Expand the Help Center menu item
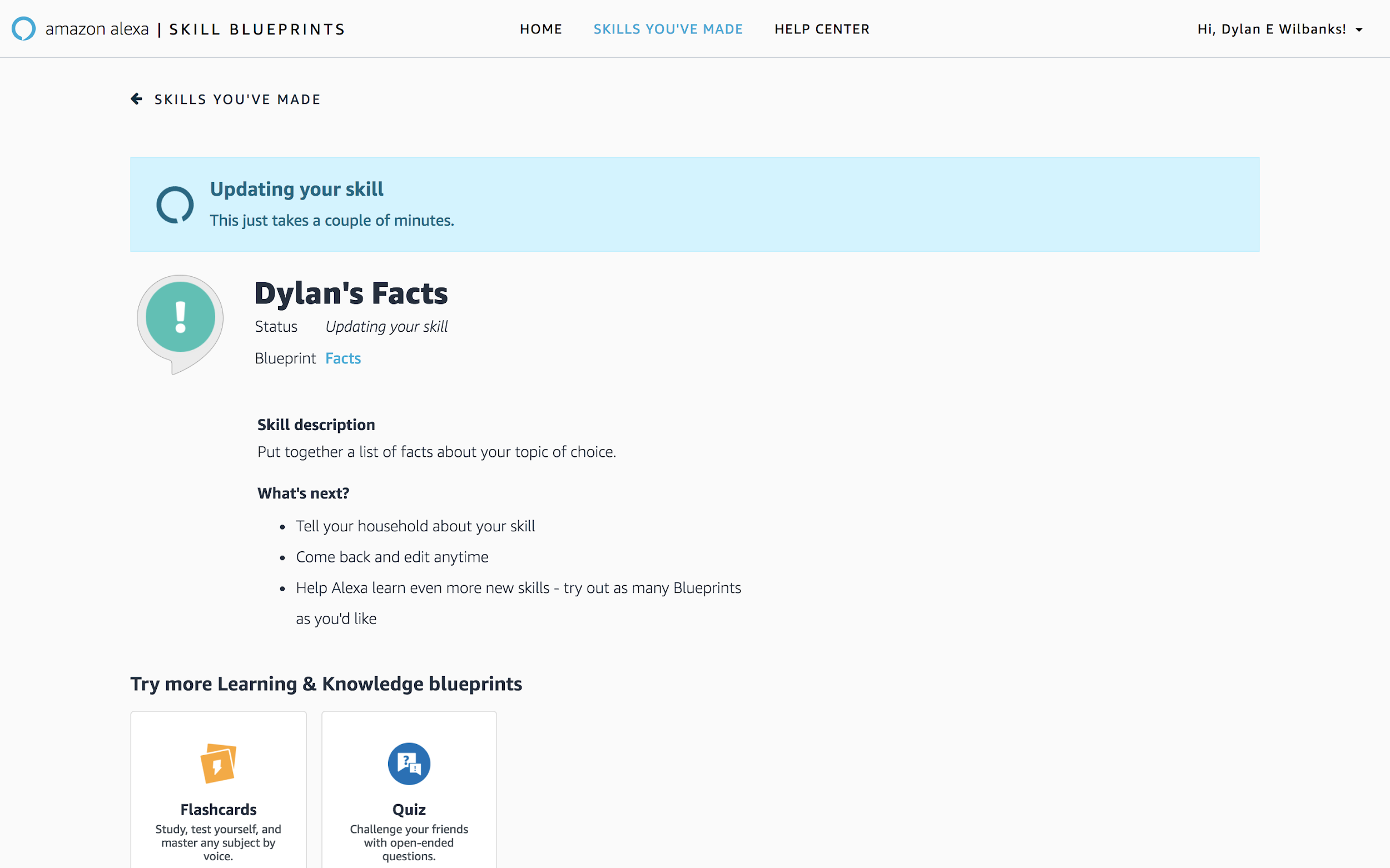This screenshot has height=868, width=1390. tap(822, 29)
